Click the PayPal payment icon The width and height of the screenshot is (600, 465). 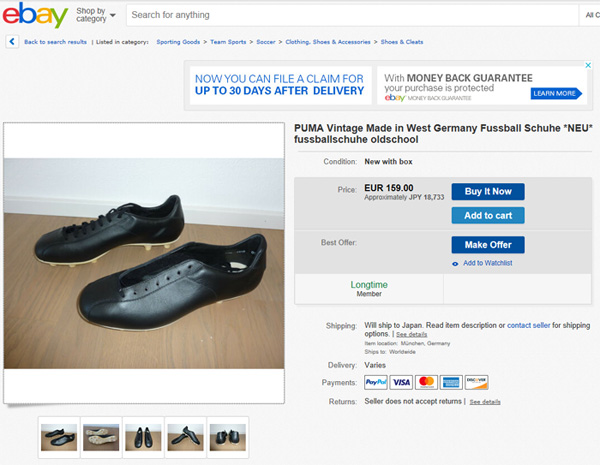click(375, 382)
